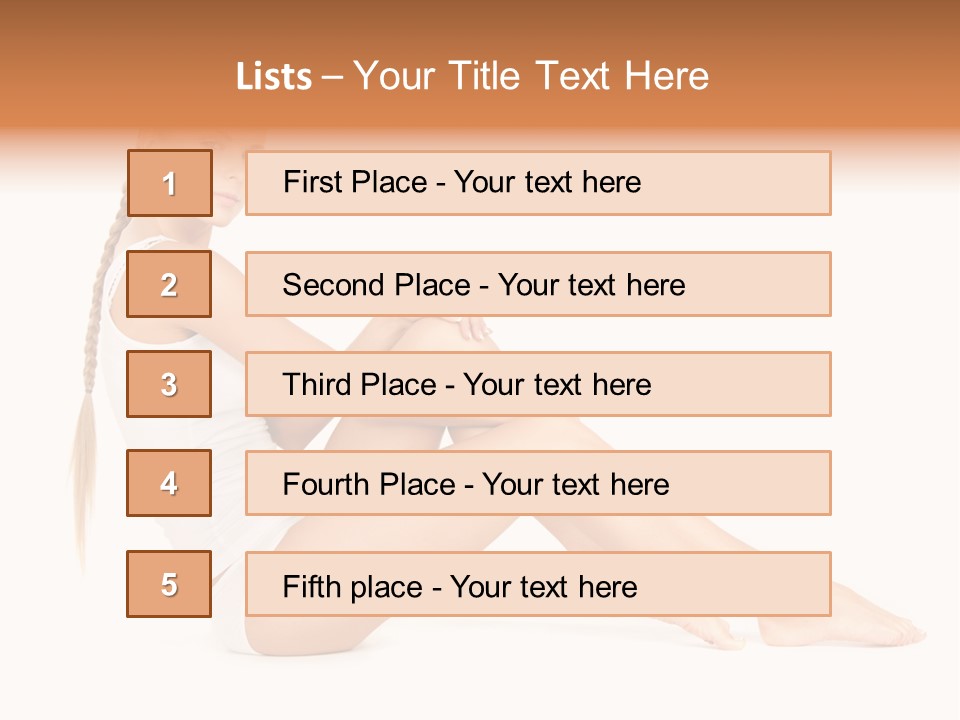Click the number 4 box

click(169, 483)
